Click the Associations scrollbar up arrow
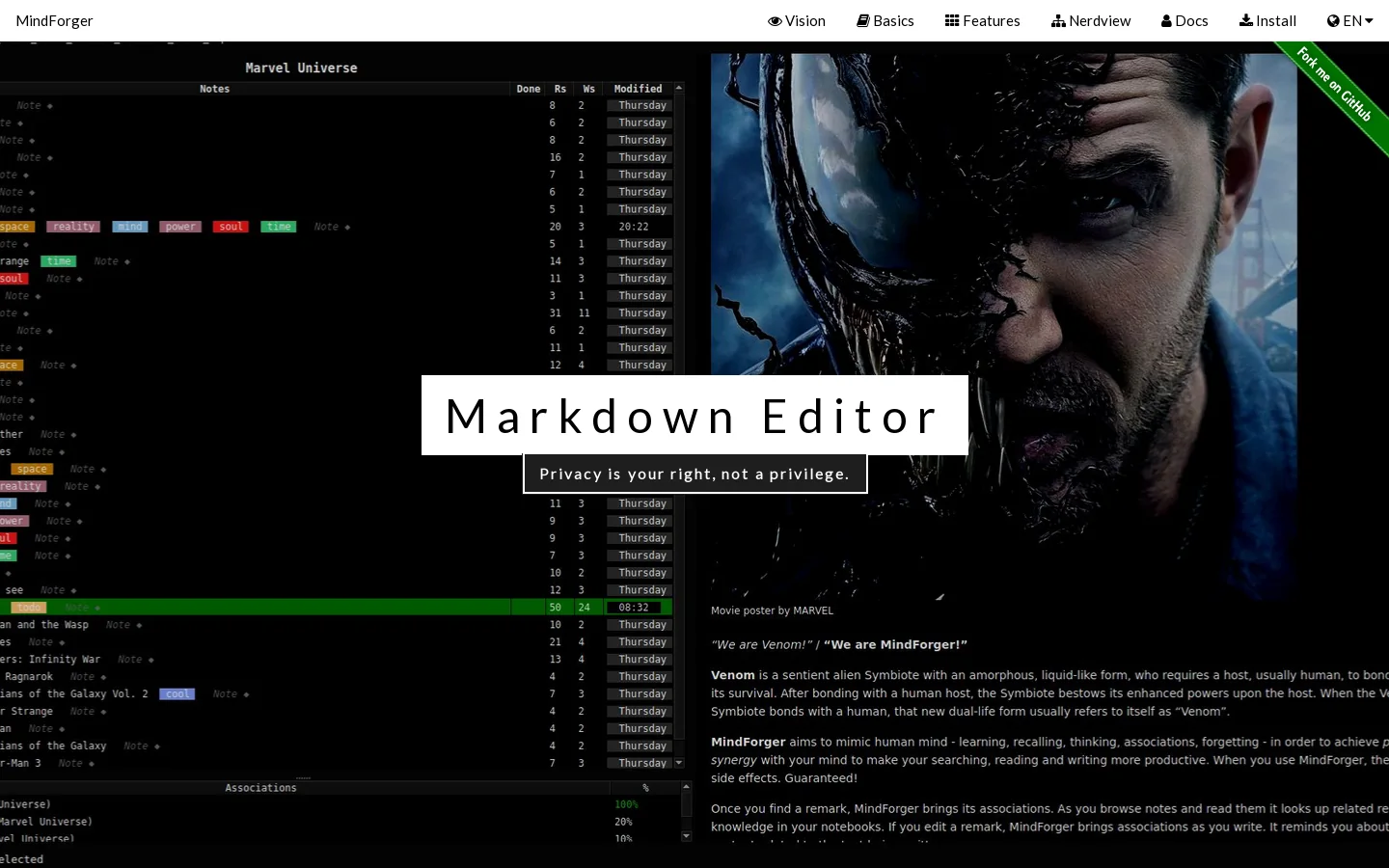 686,788
